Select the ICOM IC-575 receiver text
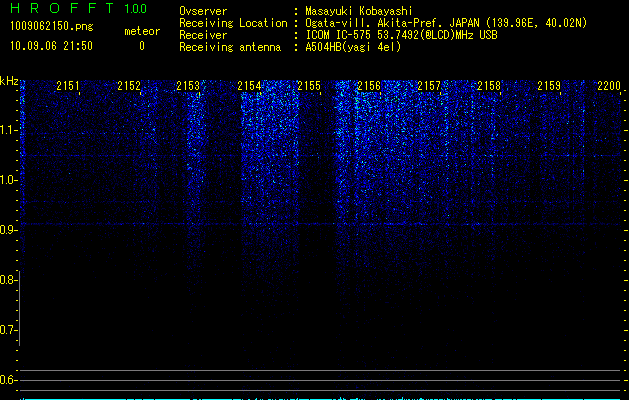Screen dimensions: 629x400 point(401,35)
